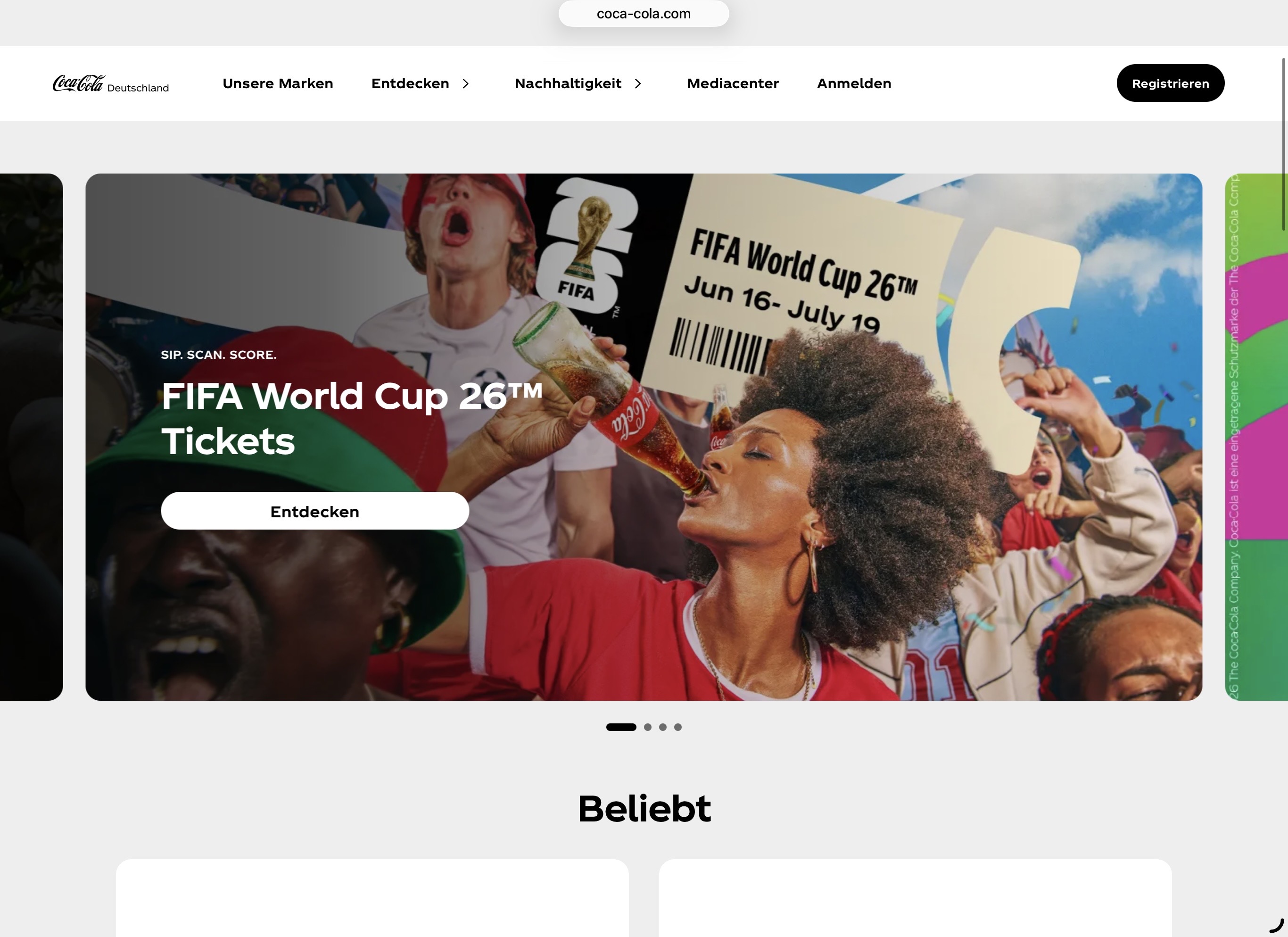Click the black Registrieren button
Screen dimensions: 1288x937
click(1171, 83)
